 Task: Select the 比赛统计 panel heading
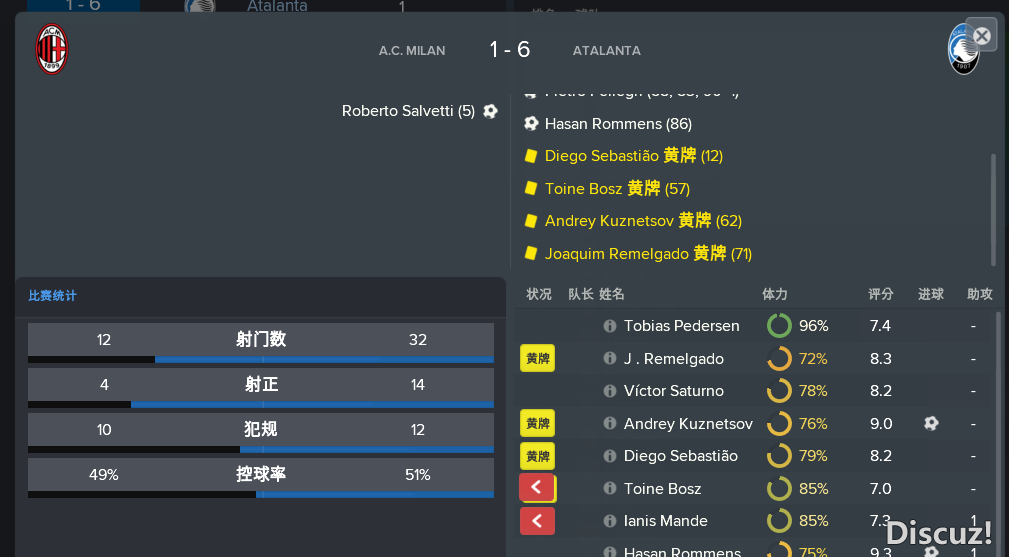(x=52, y=296)
